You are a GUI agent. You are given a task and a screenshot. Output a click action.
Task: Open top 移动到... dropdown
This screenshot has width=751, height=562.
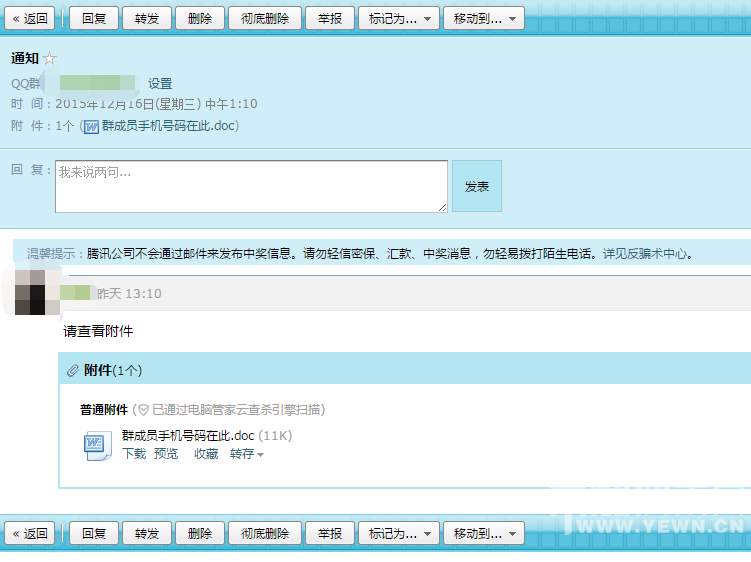(484, 19)
